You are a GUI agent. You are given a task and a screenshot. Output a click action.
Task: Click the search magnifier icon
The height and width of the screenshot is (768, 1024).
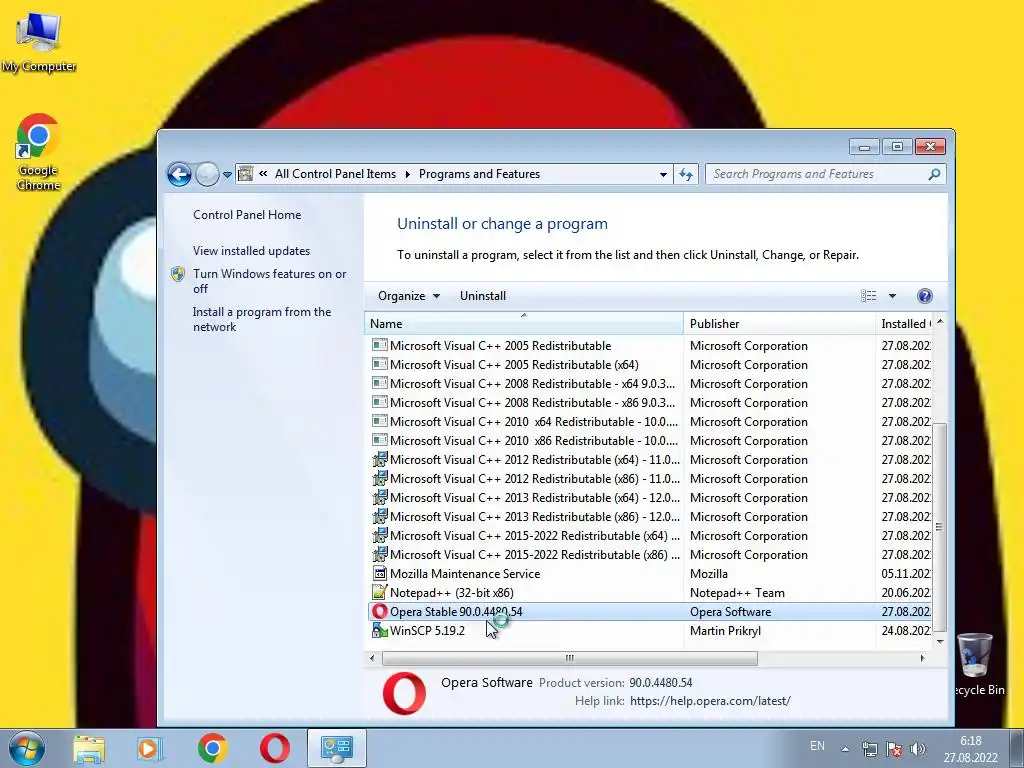934,174
